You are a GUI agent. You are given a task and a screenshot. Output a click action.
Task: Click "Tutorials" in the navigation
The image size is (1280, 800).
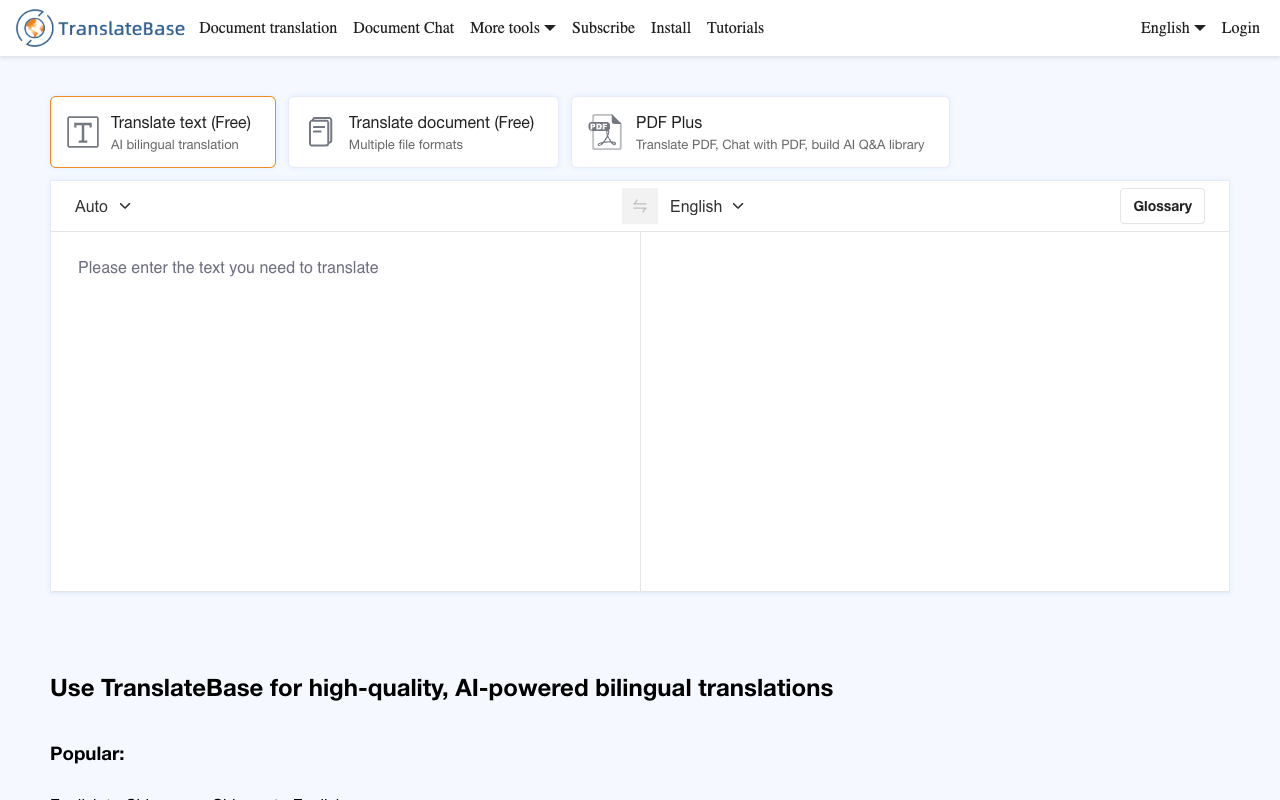click(x=735, y=28)
